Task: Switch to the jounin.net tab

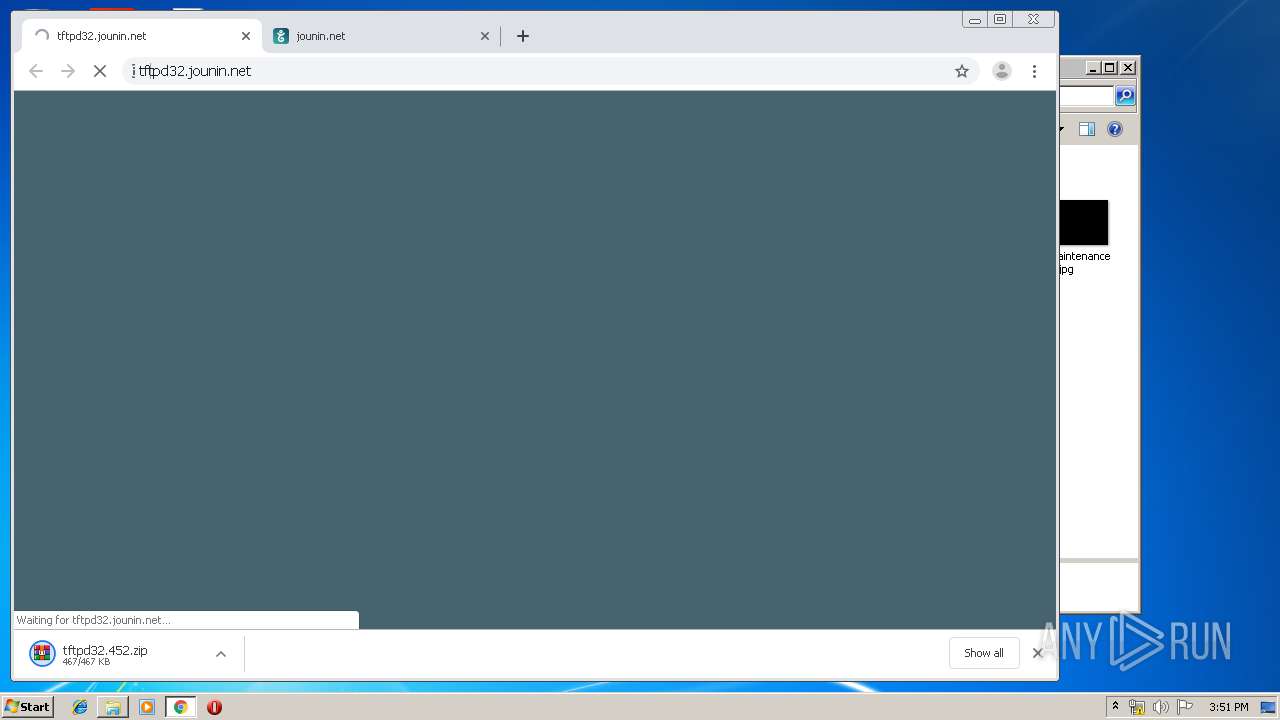Action: (380, 36)
